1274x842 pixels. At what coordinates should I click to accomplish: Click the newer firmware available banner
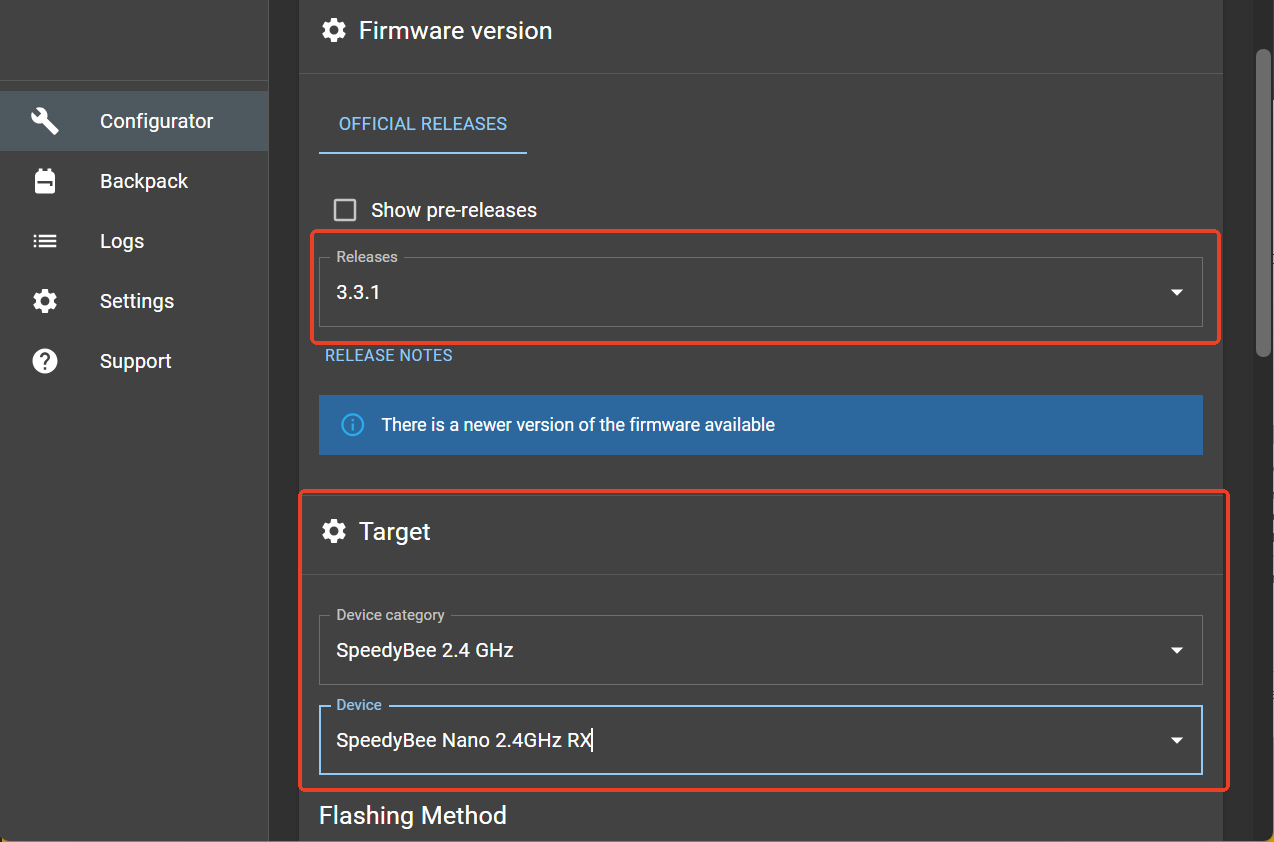point(761,425)
